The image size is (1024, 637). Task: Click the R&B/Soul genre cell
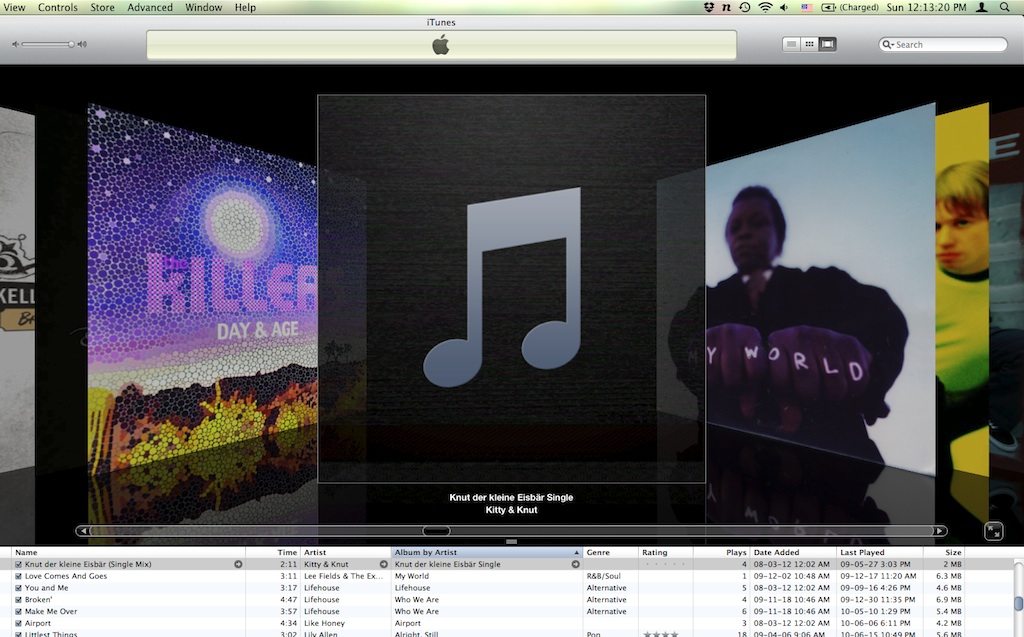pos(603,576)
